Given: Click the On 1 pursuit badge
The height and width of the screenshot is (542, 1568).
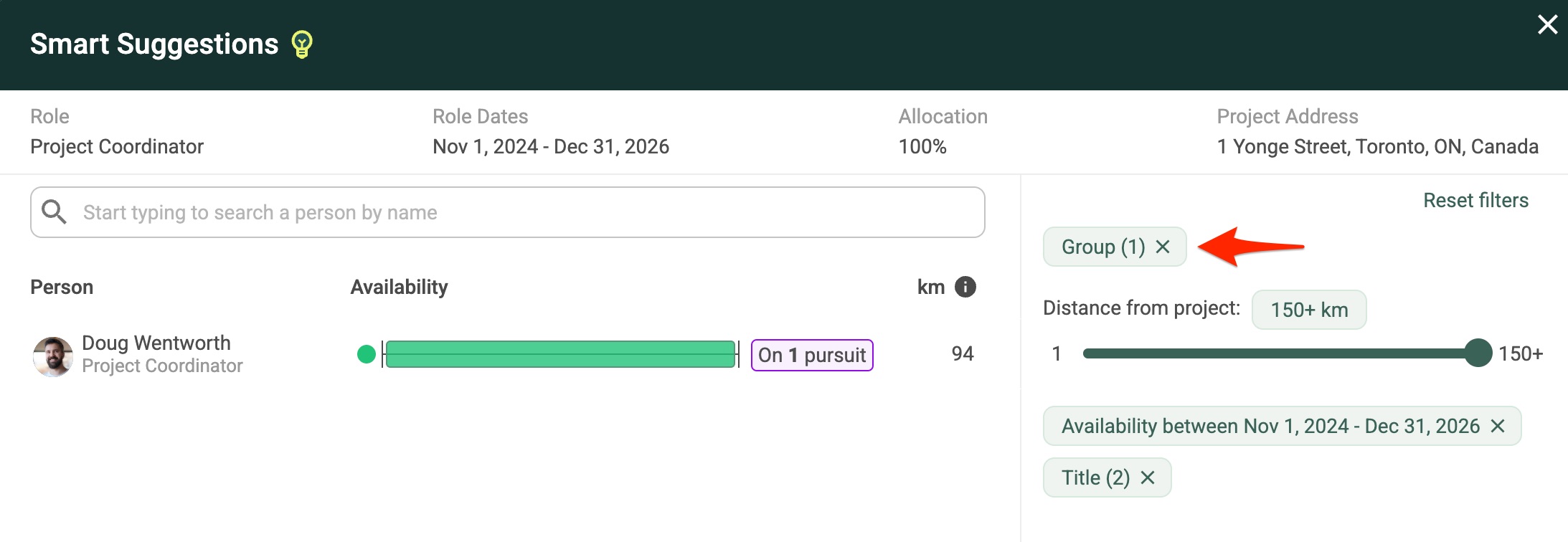Looking at the screenshot, I should tap(812, 355).
